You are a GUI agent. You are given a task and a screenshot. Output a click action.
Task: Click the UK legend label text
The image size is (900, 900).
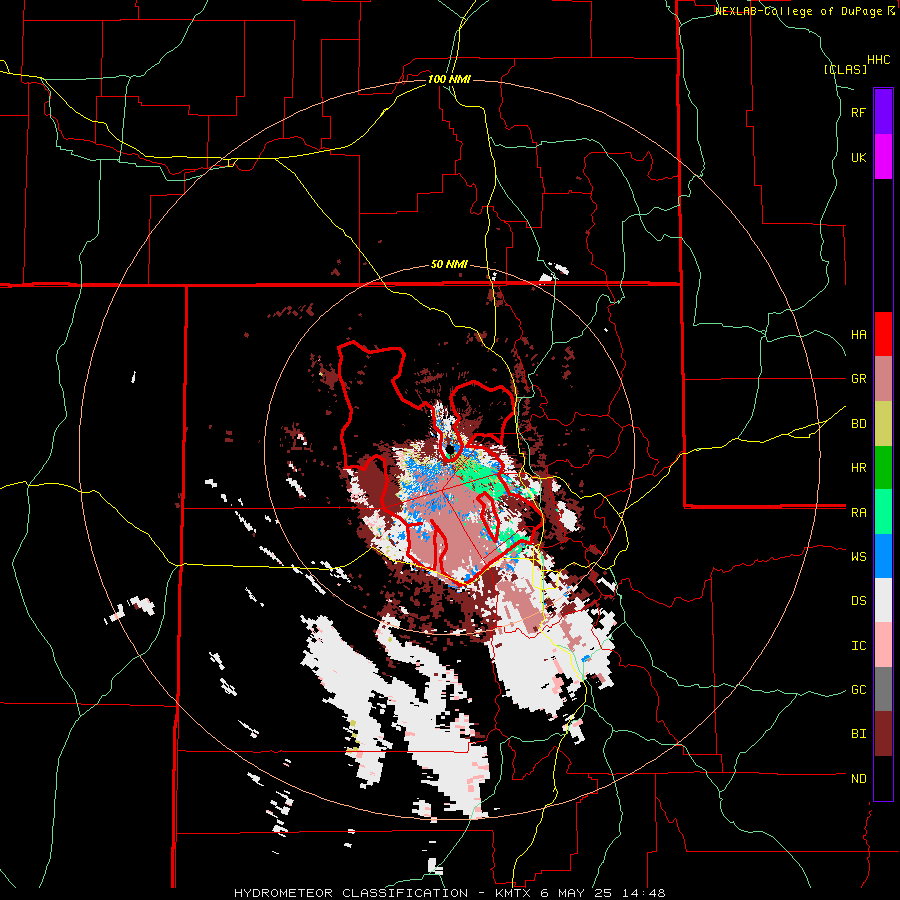click(x=859, y=157)
